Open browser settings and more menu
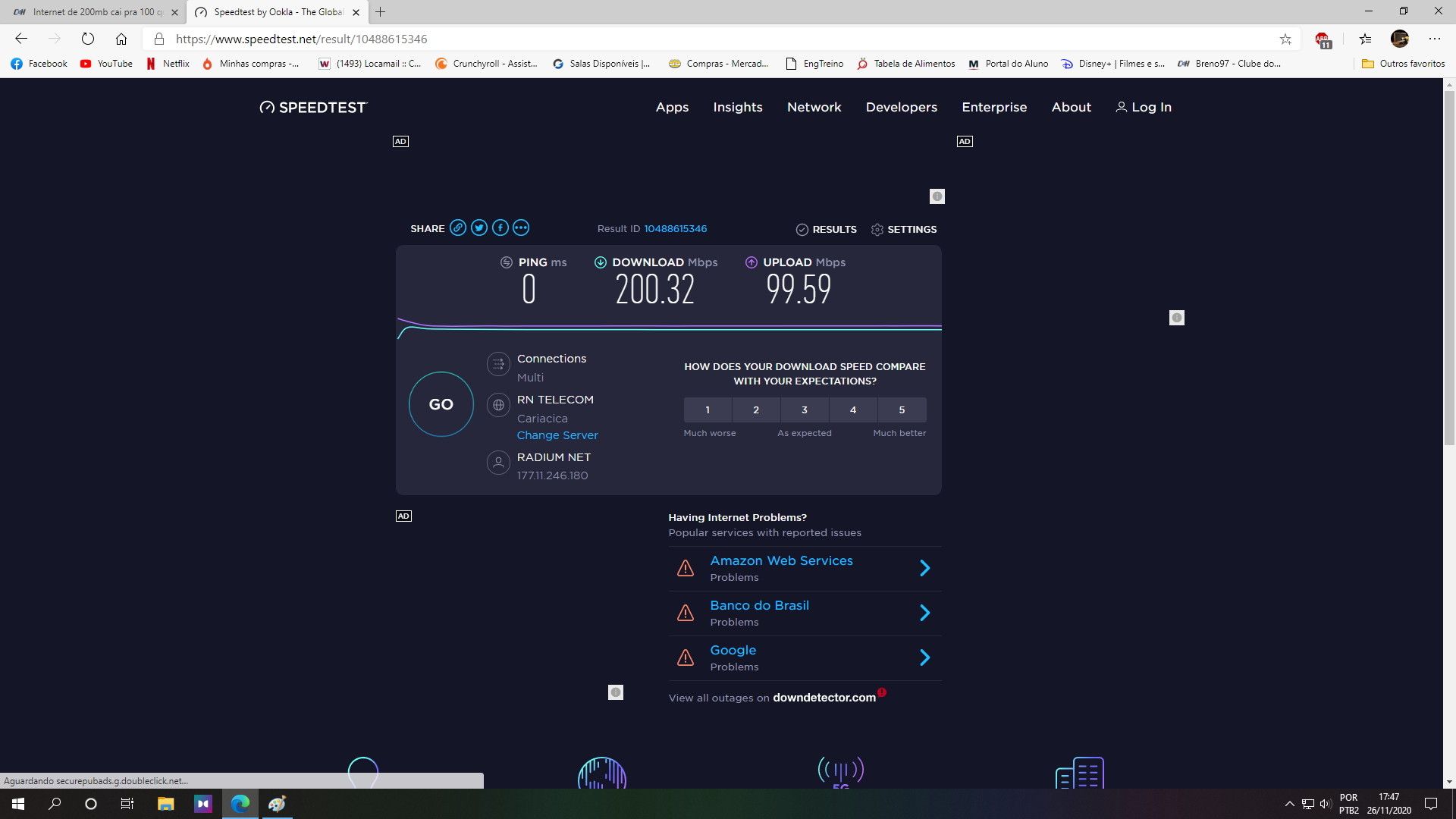 pyautogui.click(x=1435, y=39)
